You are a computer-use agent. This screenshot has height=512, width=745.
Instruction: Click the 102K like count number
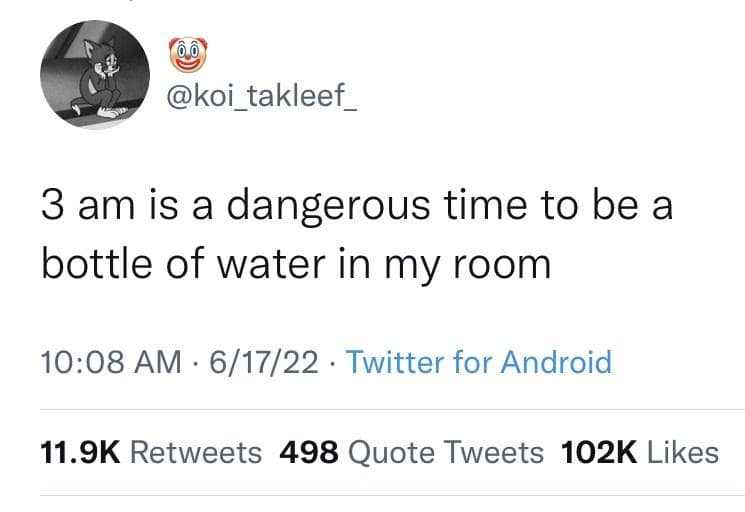(600, 452)
